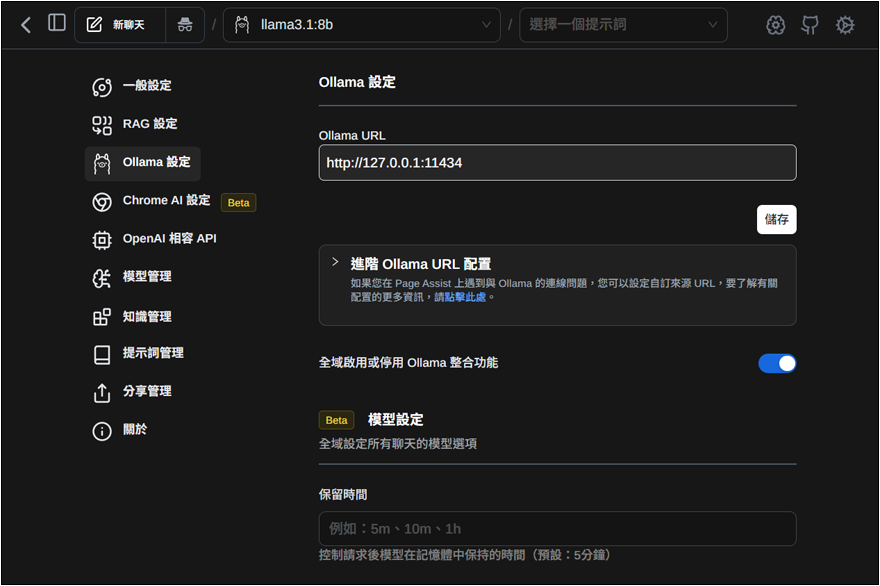Click the 模型設定 section heading
This screenshot has height=586, width=880.
[x=396, y=420]
